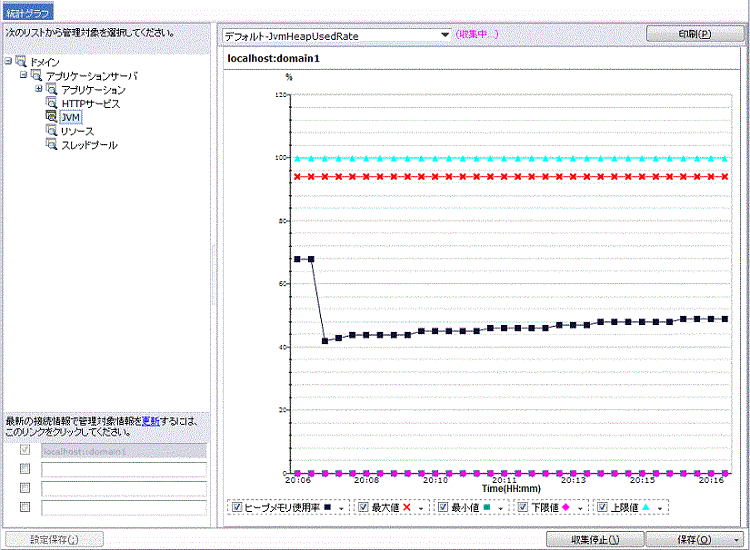Toggle the ヒープメモリ使用率 series checkbox
The width and height of the screenshot is (750, 550).
(x=237, y=507)
